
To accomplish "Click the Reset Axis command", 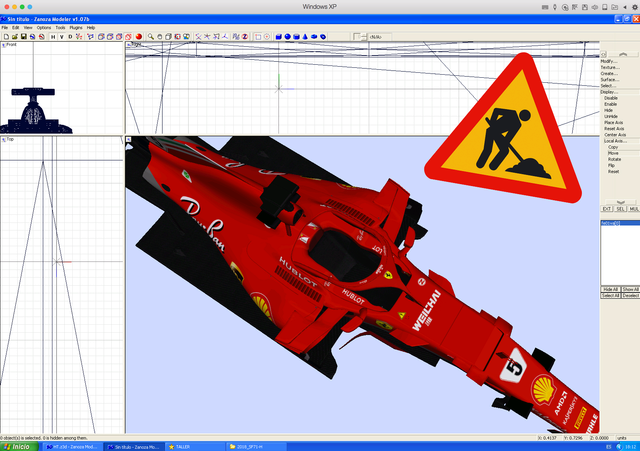I will pyautogui.click(x=614, y=129).
